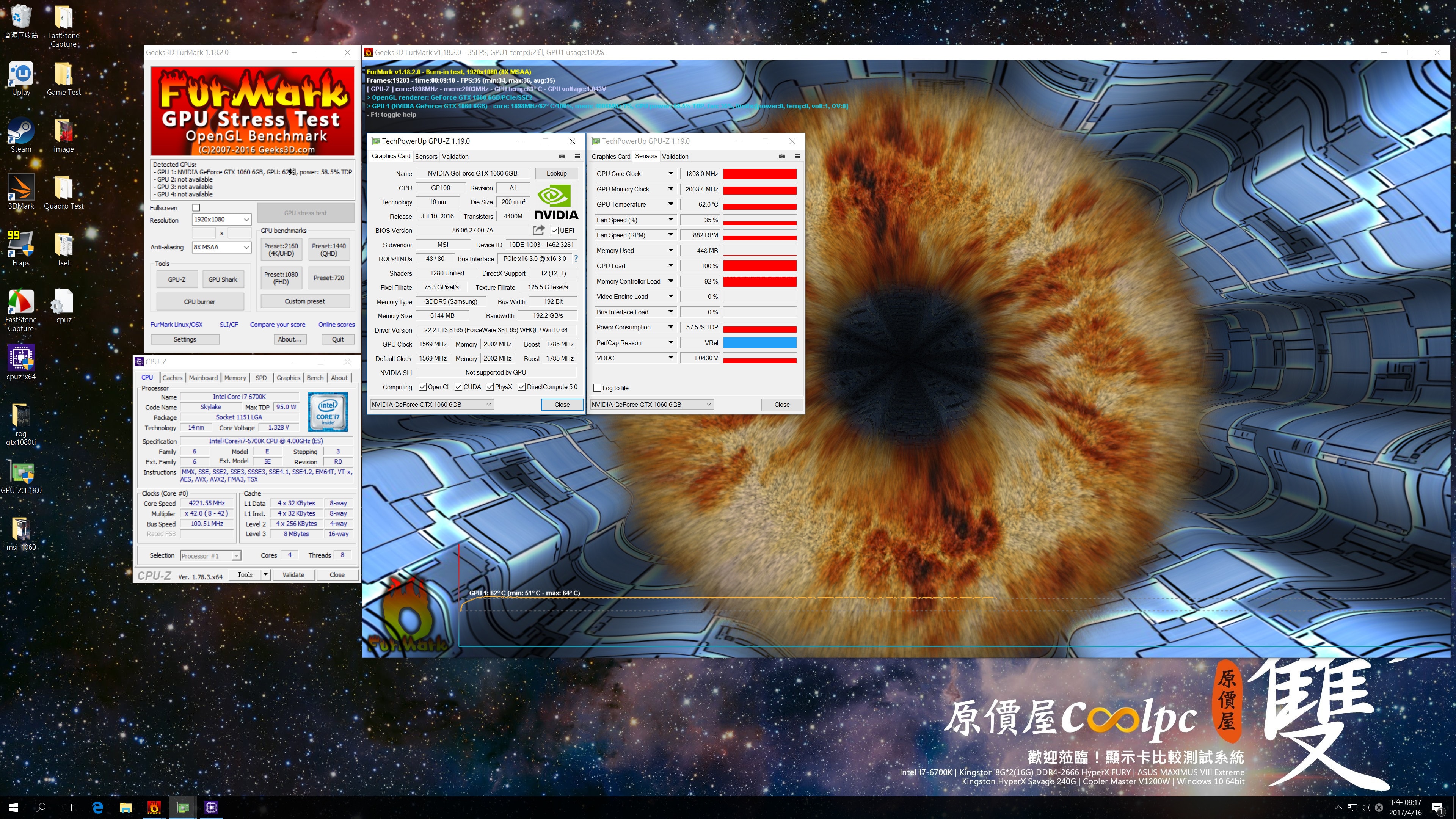This screenshot has height=819, width=1456.
Task: Click the Lookup button in GPU-Z
Action: point(556,174)
